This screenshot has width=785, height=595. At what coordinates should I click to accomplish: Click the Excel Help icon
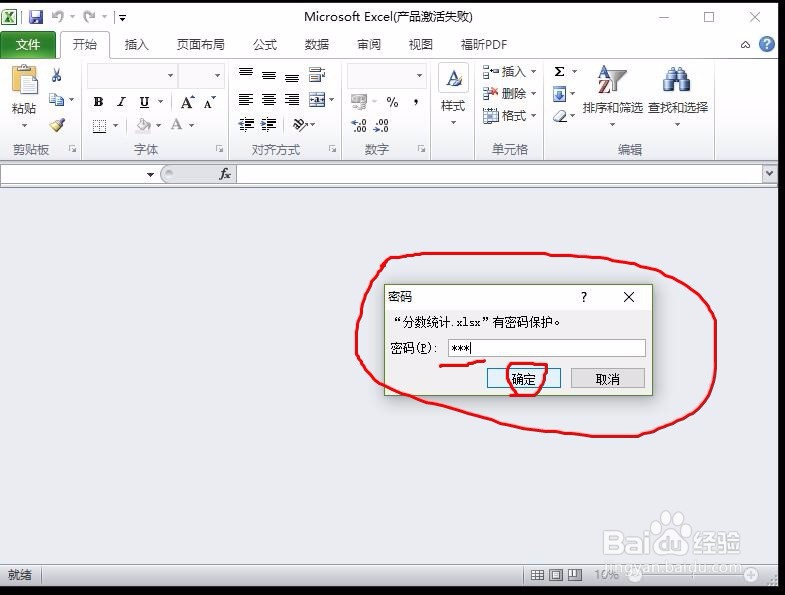coord(766,45)
